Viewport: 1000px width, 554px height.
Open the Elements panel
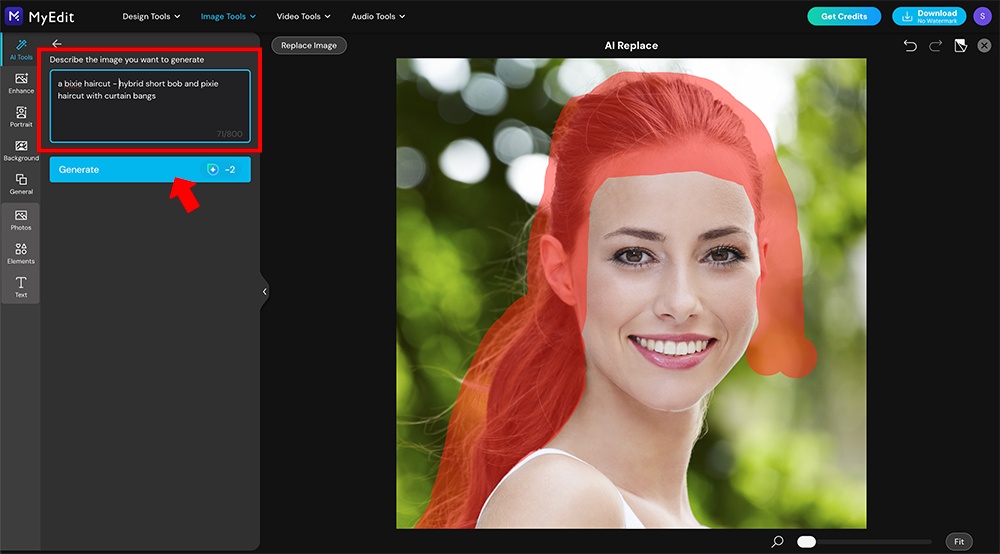pos(21,253)
